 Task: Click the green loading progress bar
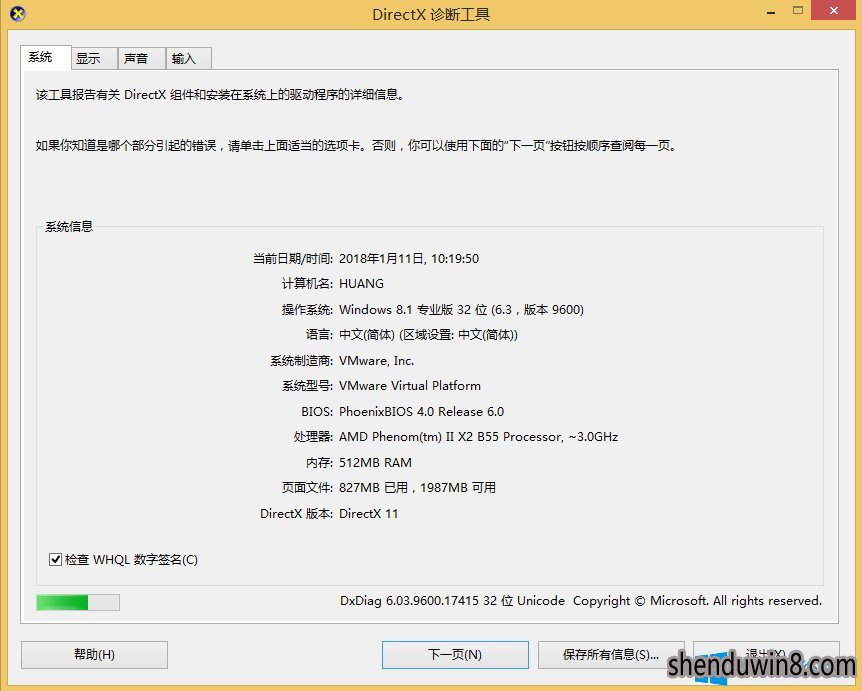point(78,602)
